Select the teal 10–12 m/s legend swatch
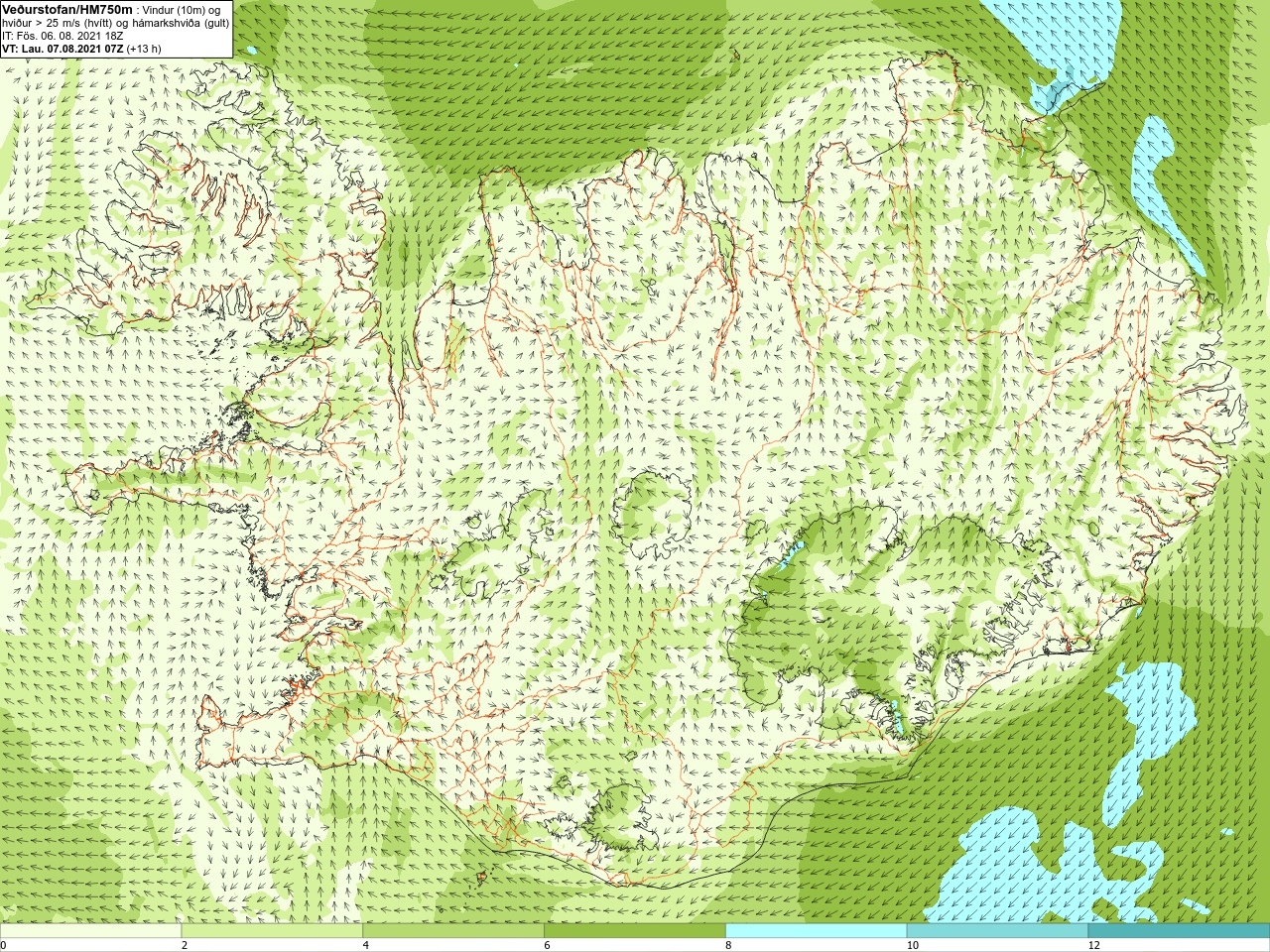Viewport: 1270px width, 952px height. tap(997, 931)
